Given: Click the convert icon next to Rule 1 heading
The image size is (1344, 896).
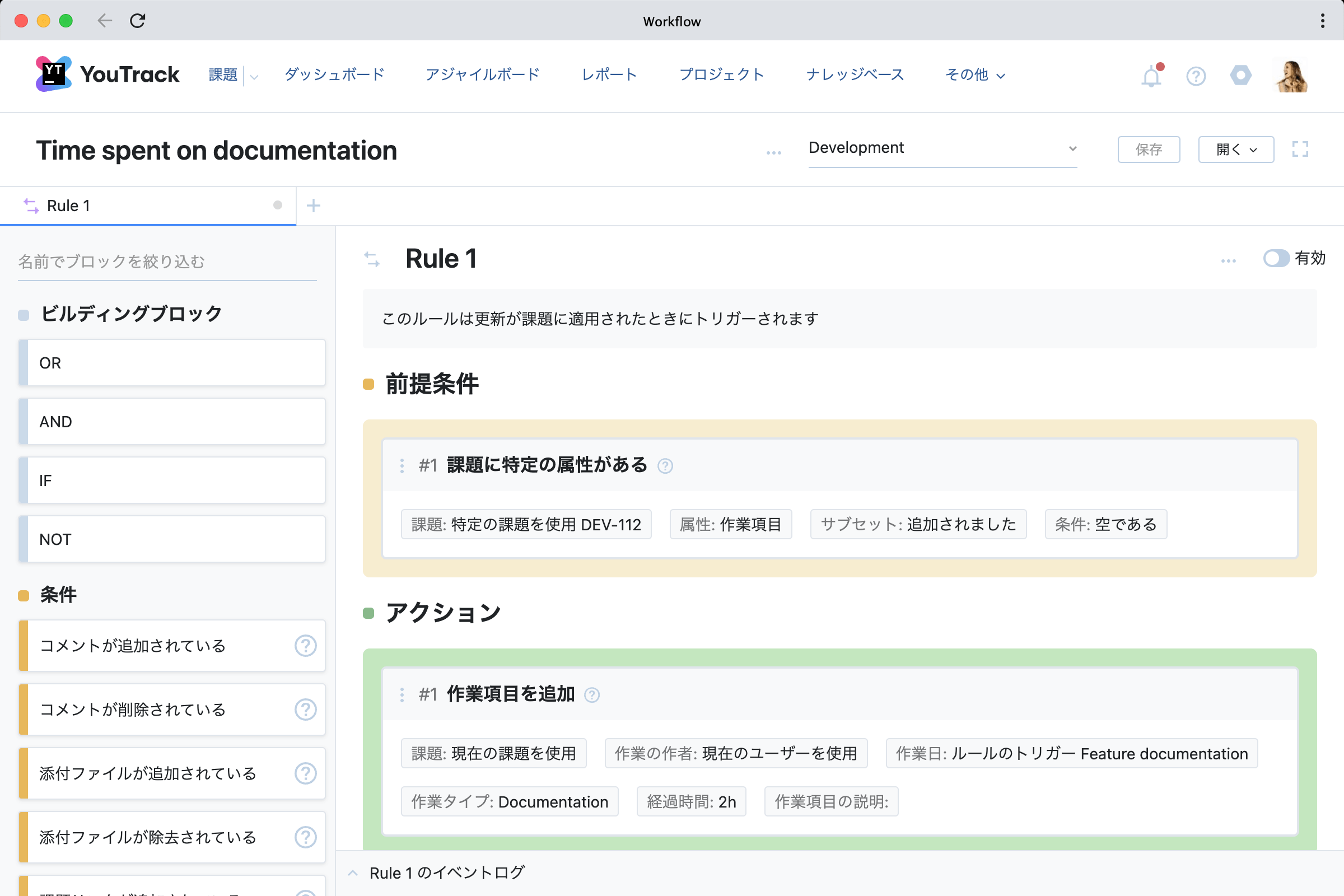Looking at the screenshot, I should [x=373, y=259].
